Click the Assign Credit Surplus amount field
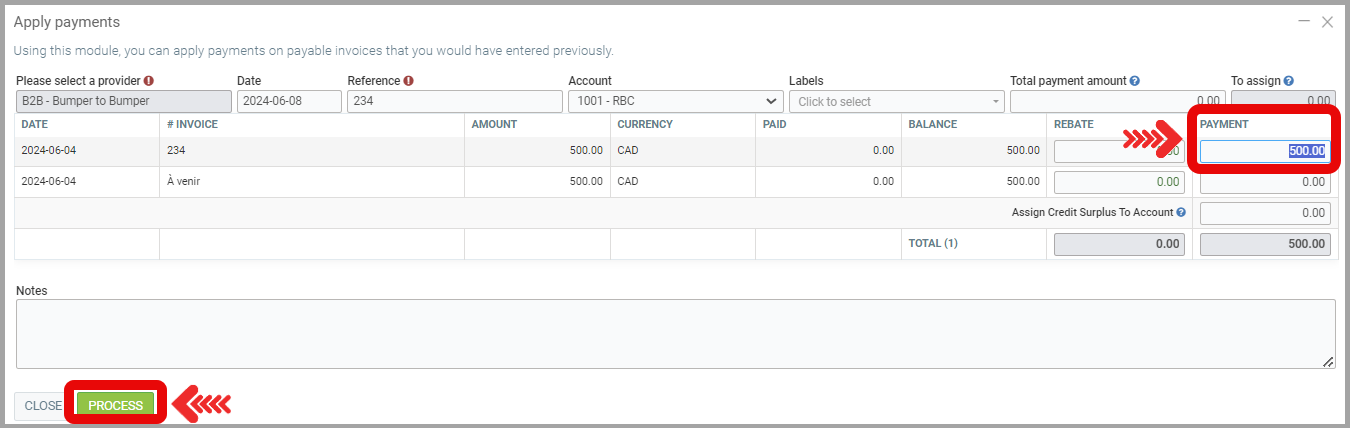This screenshot has height=428, width=1350. click(1265, 213)
